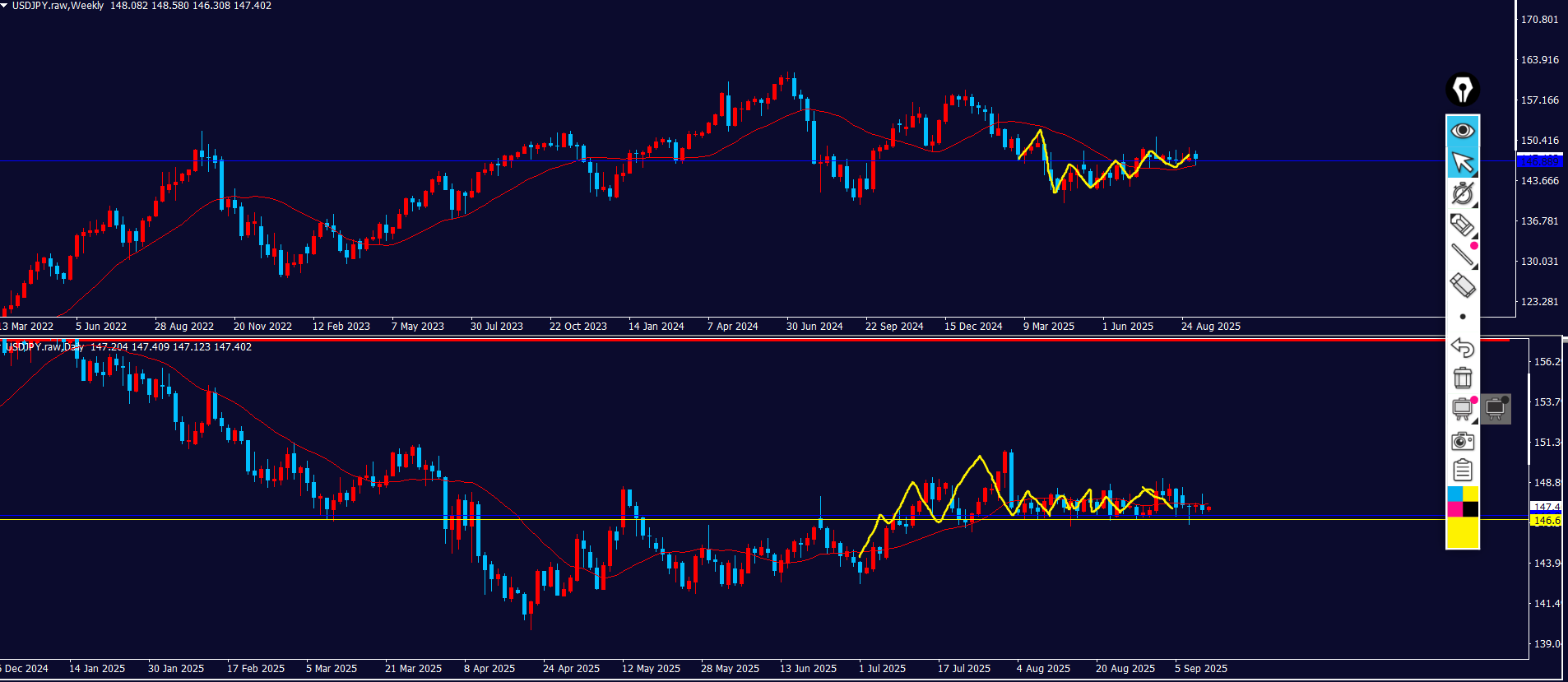Viewport: 1568px width, 682px height.
Task: Undo the last drawing stroke
Action: tap(1462, 347)
